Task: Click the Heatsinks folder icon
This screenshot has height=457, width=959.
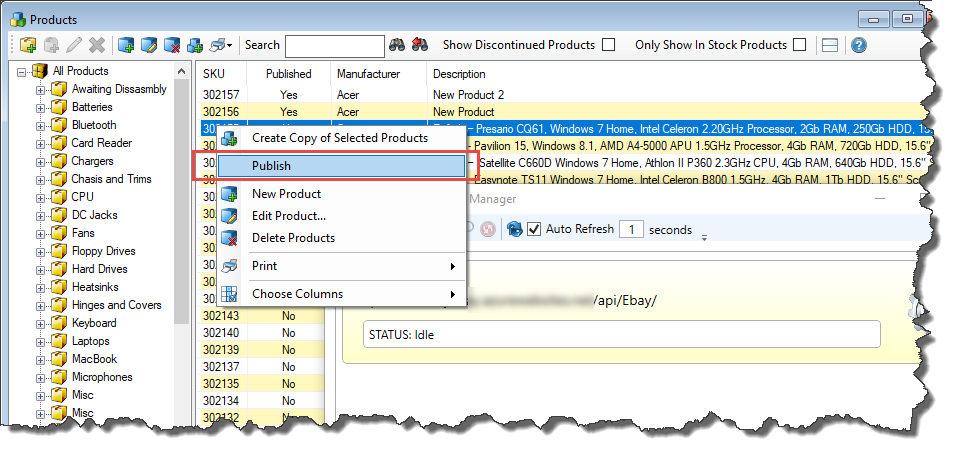Action: click(59, 288)
